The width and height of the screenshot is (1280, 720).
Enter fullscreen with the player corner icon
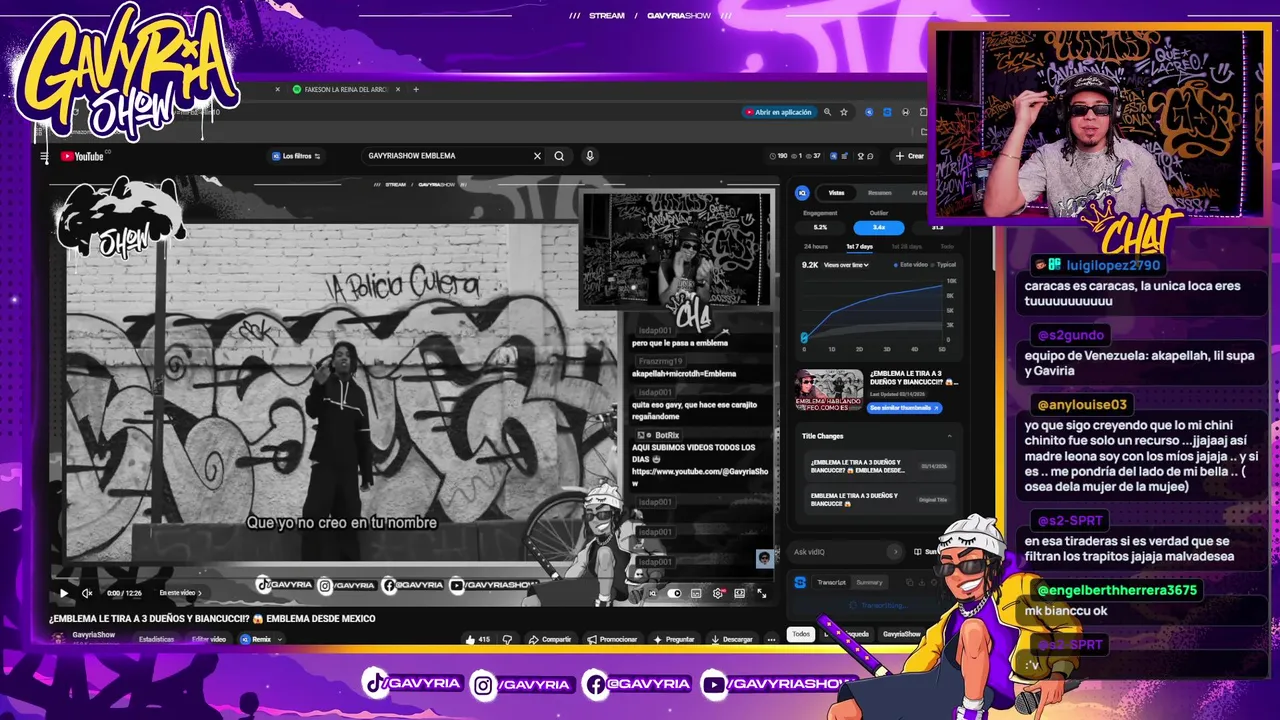pyautogui.click(x=762, y=593)
